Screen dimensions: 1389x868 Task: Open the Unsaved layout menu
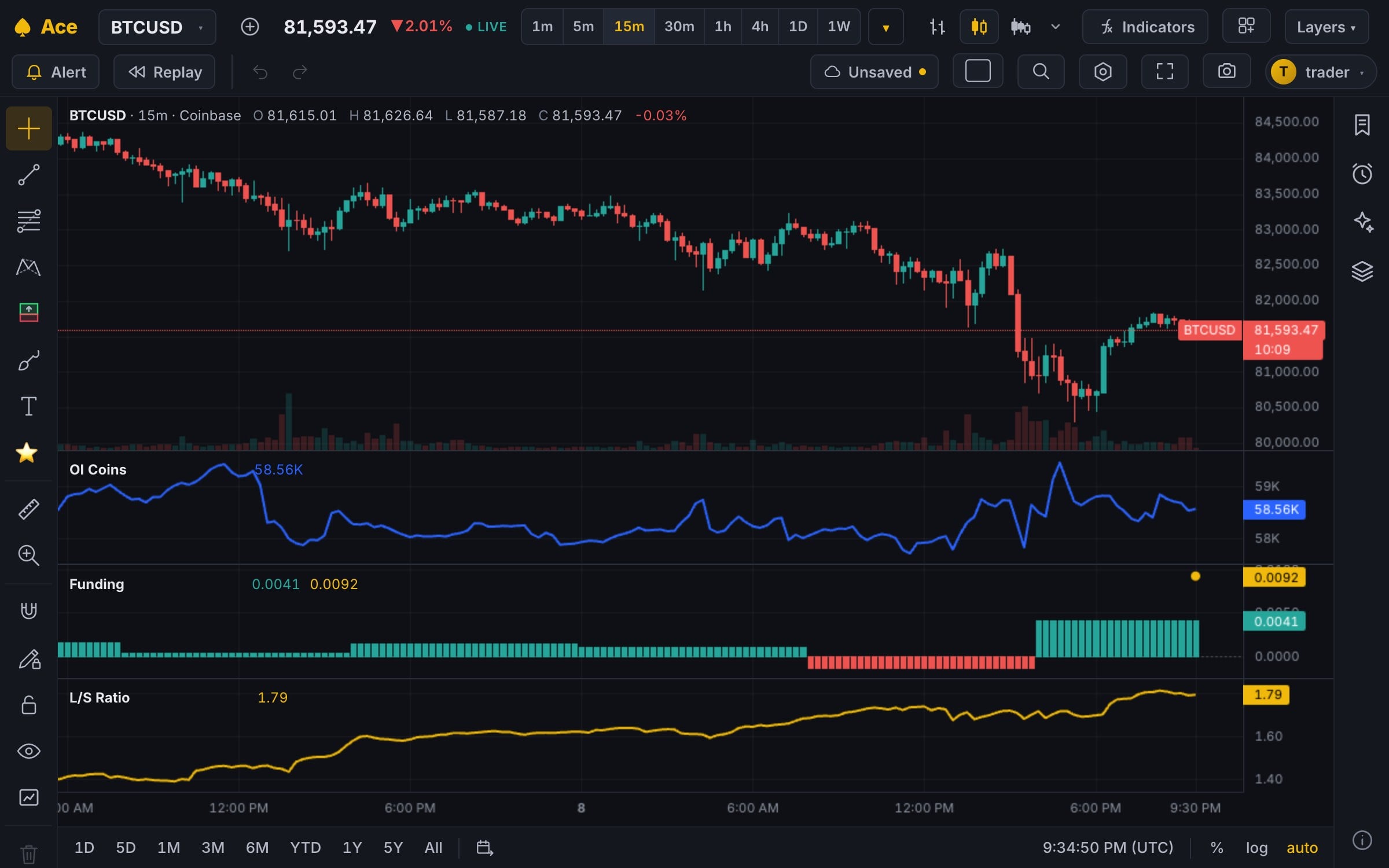pyautogui.click(x=874, y=72)
